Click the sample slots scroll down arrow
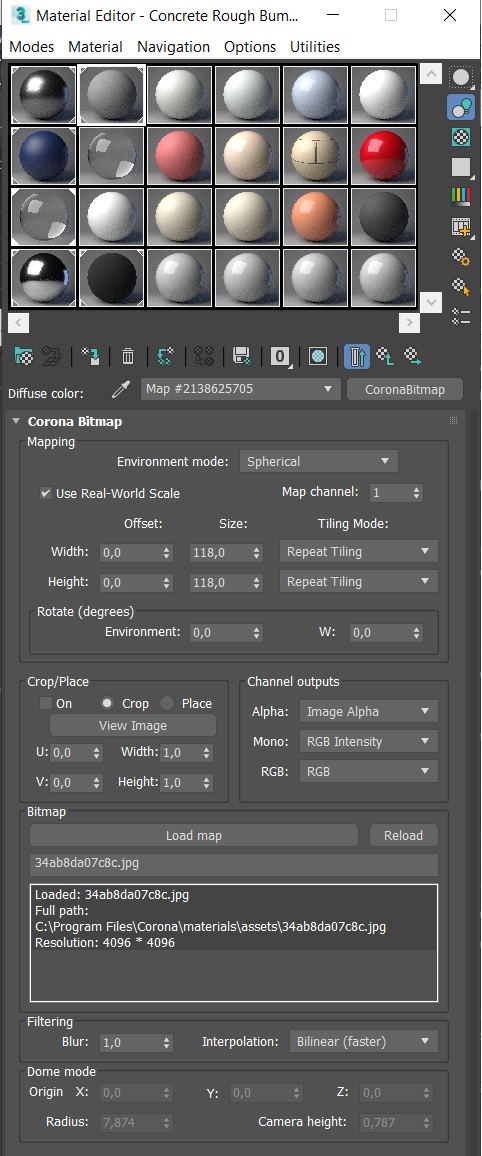This screenshot has width=482, height=1156. (430, 300)
